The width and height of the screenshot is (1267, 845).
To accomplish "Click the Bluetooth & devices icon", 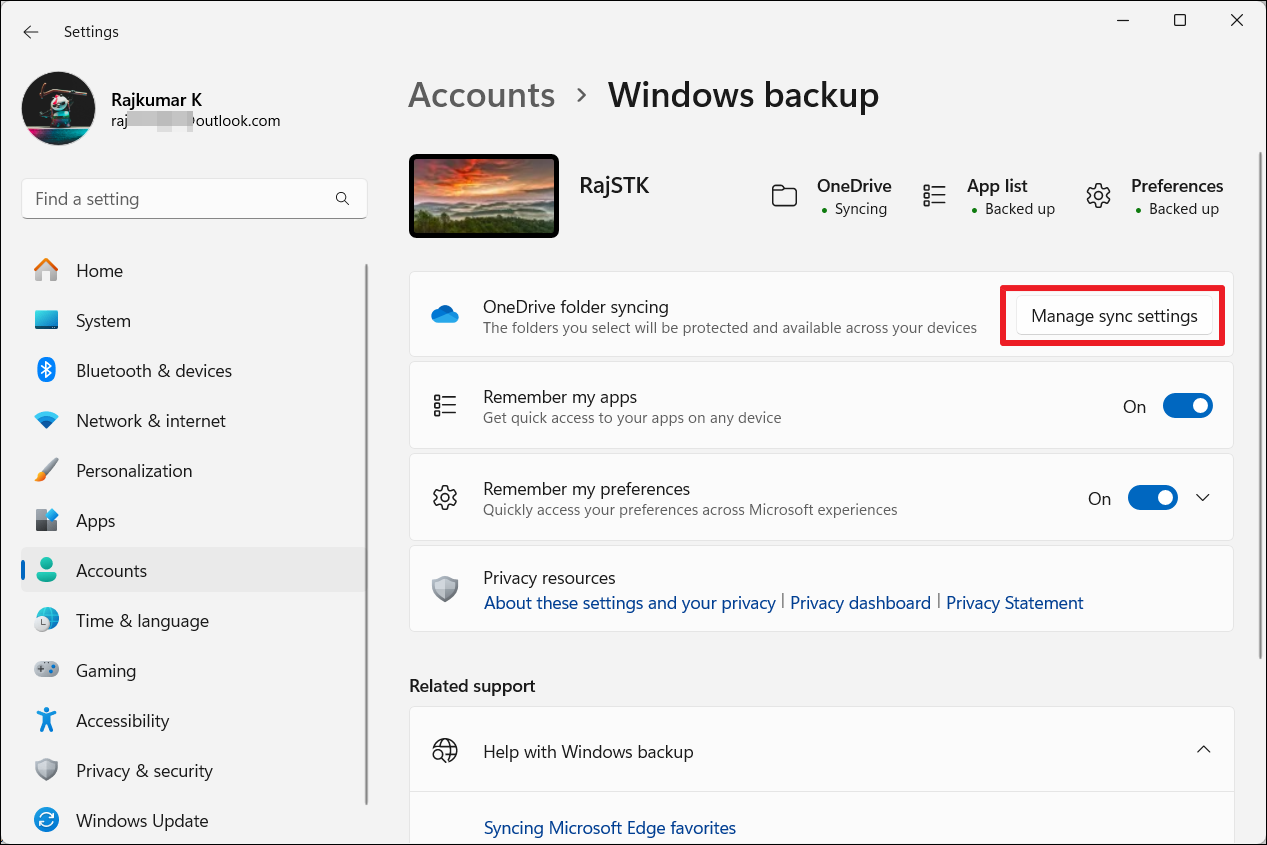I will tap(46, 371).
